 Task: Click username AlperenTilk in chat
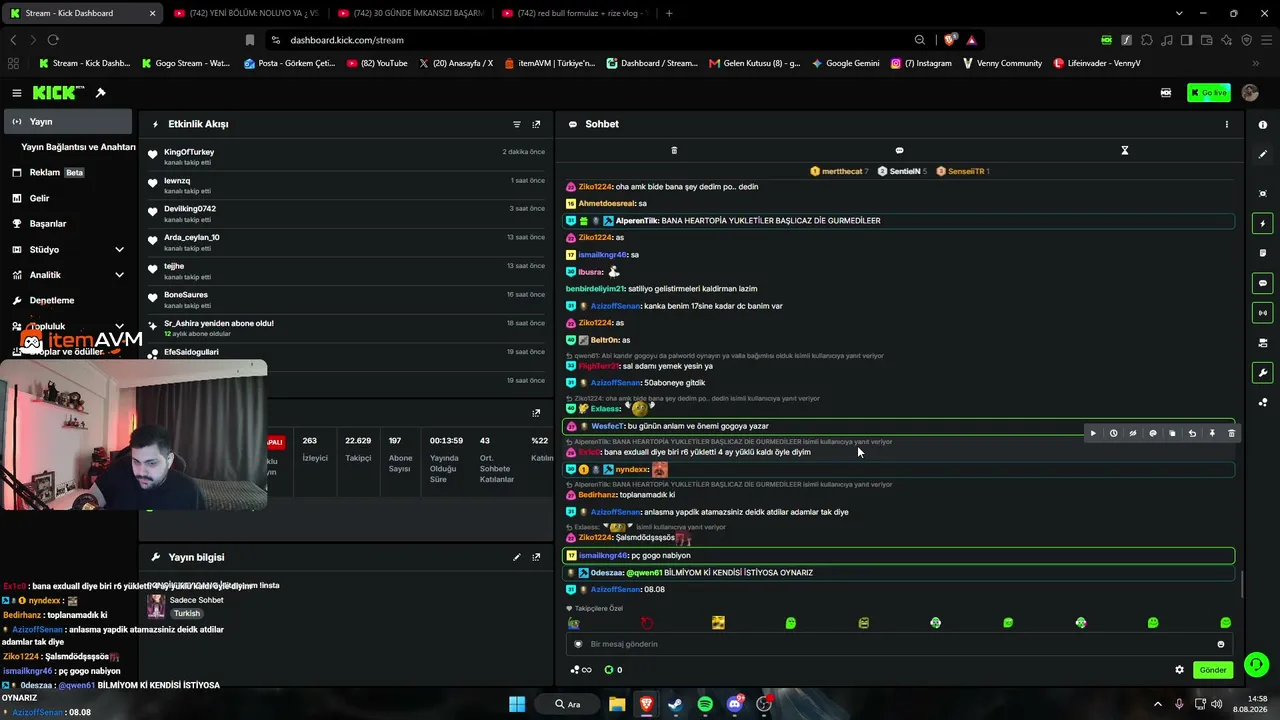click(x=636, y=221)
